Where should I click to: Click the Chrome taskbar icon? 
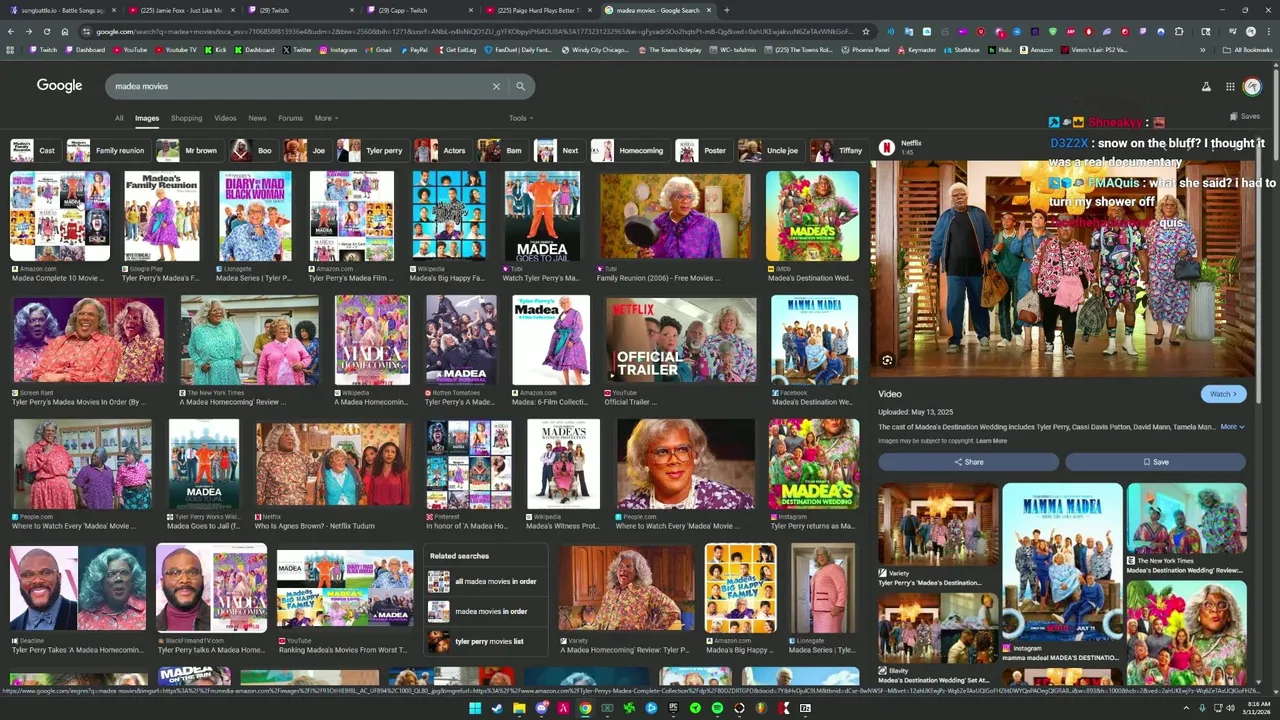point(585,708)
